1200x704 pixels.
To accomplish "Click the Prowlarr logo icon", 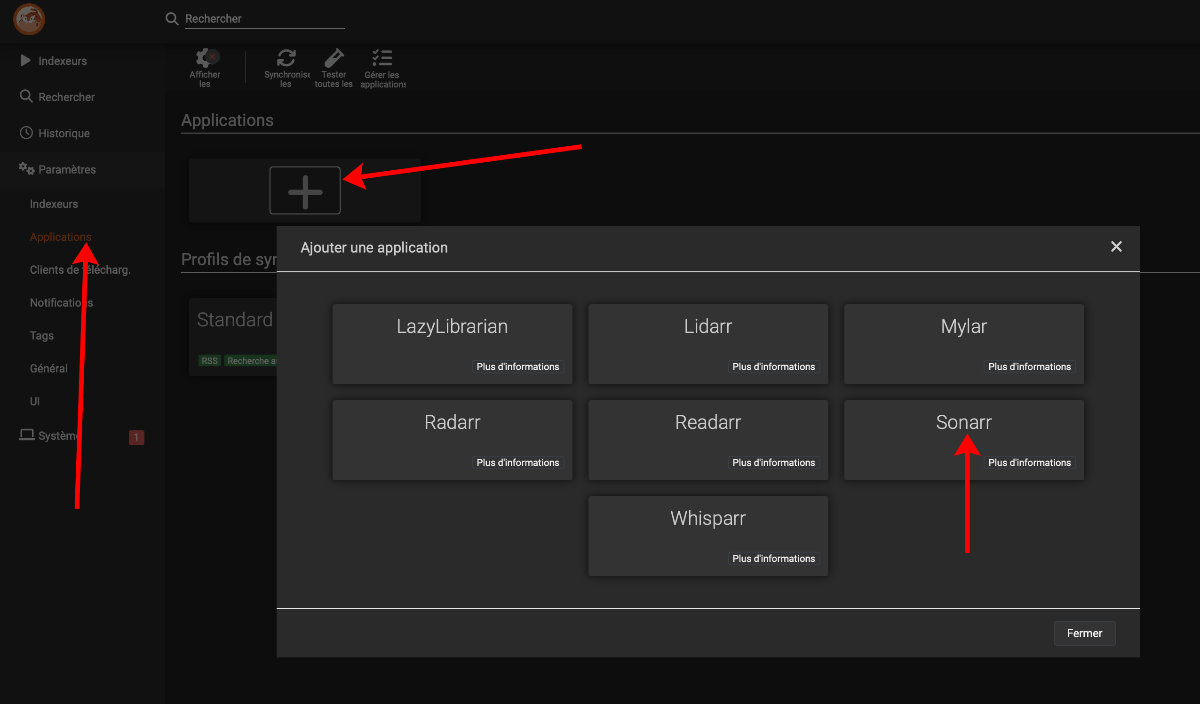I will pyautogui.click(x=29, y=19).
